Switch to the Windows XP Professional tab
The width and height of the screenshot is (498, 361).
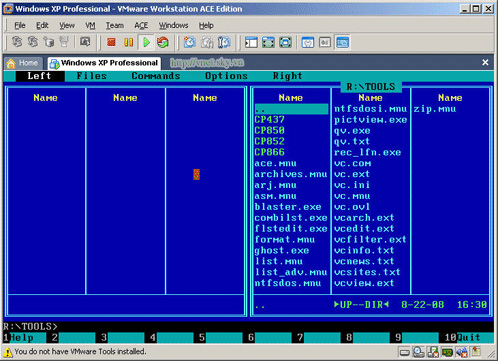[104, 63]
